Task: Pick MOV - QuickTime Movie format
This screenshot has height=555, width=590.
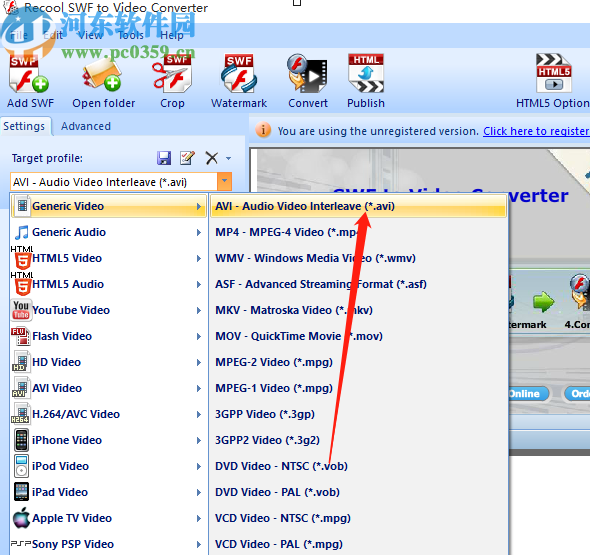Action: pyautogui.click(x=358, y=336)
